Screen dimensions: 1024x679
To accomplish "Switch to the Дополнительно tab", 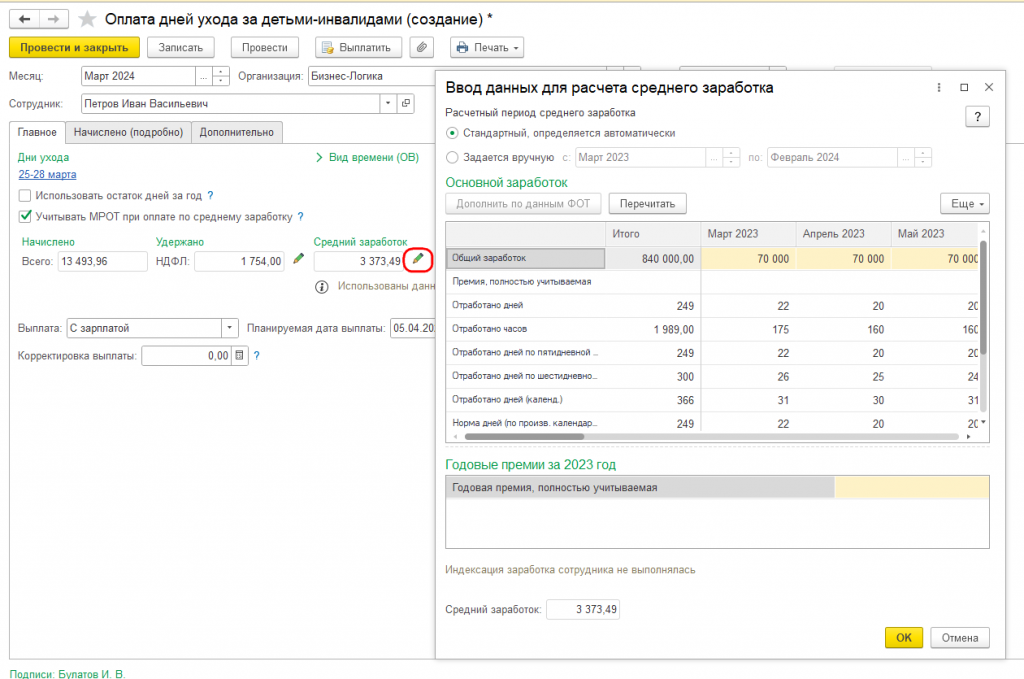I will (237, 132).
